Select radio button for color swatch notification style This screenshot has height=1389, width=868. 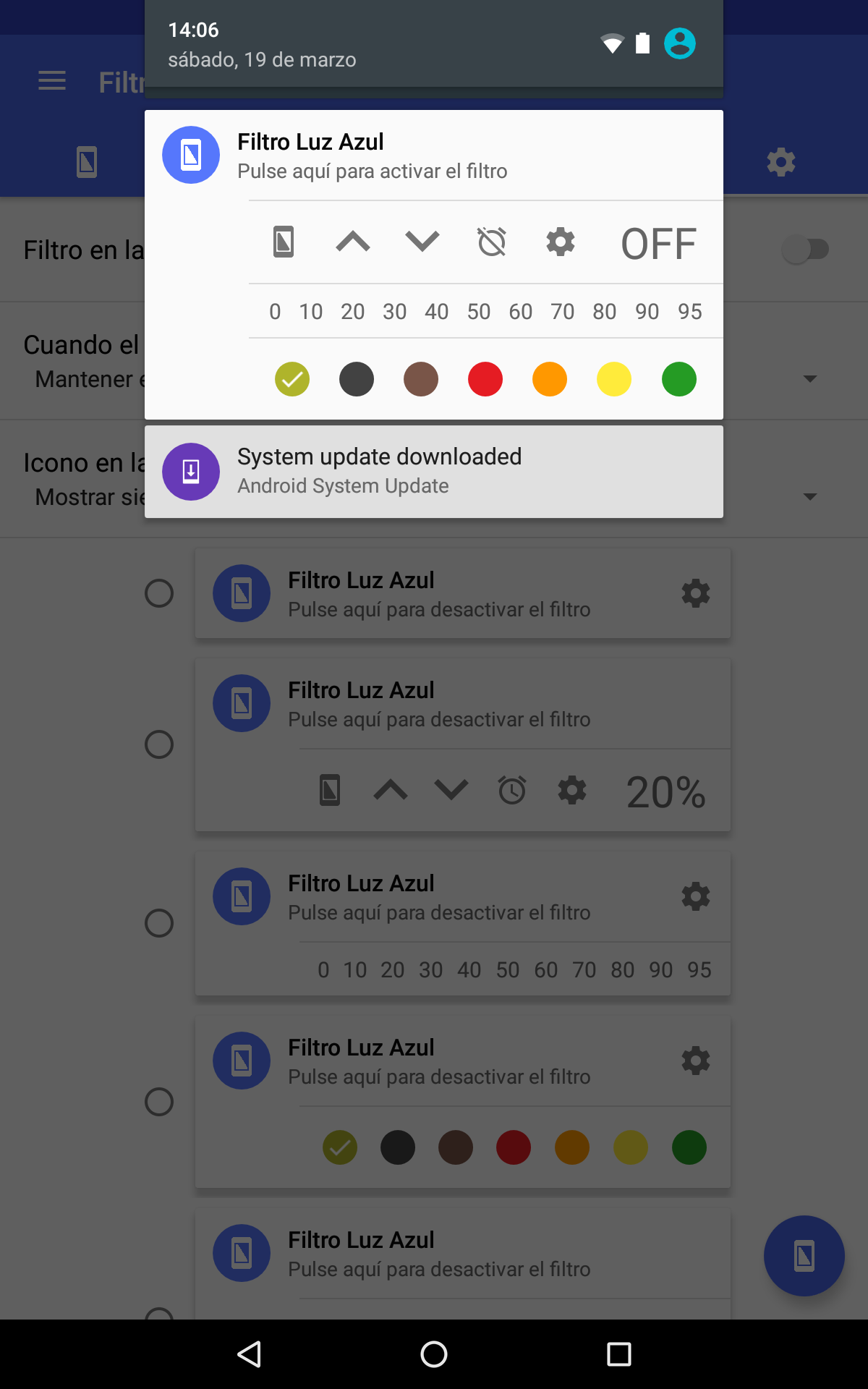point(159,1102)
